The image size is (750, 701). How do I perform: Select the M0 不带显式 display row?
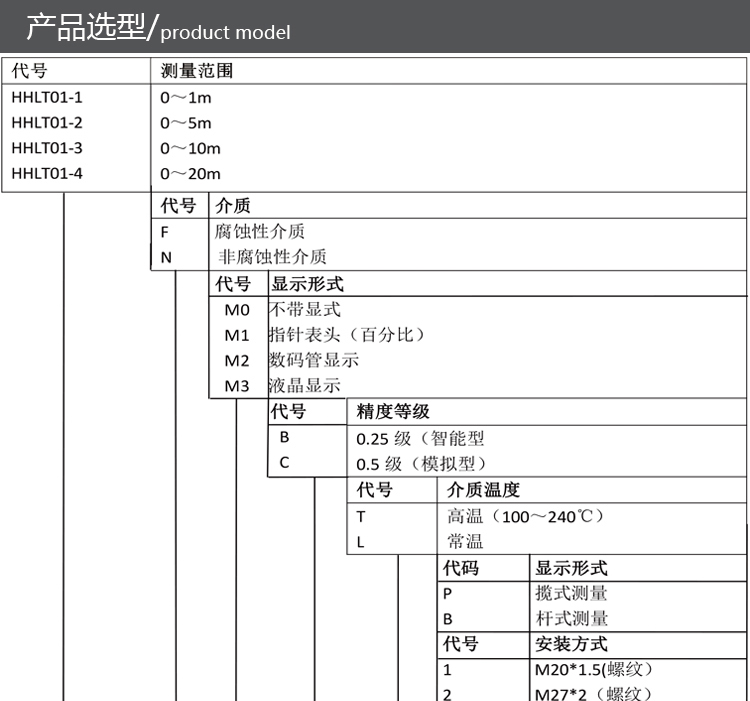(x=304, y=310)
